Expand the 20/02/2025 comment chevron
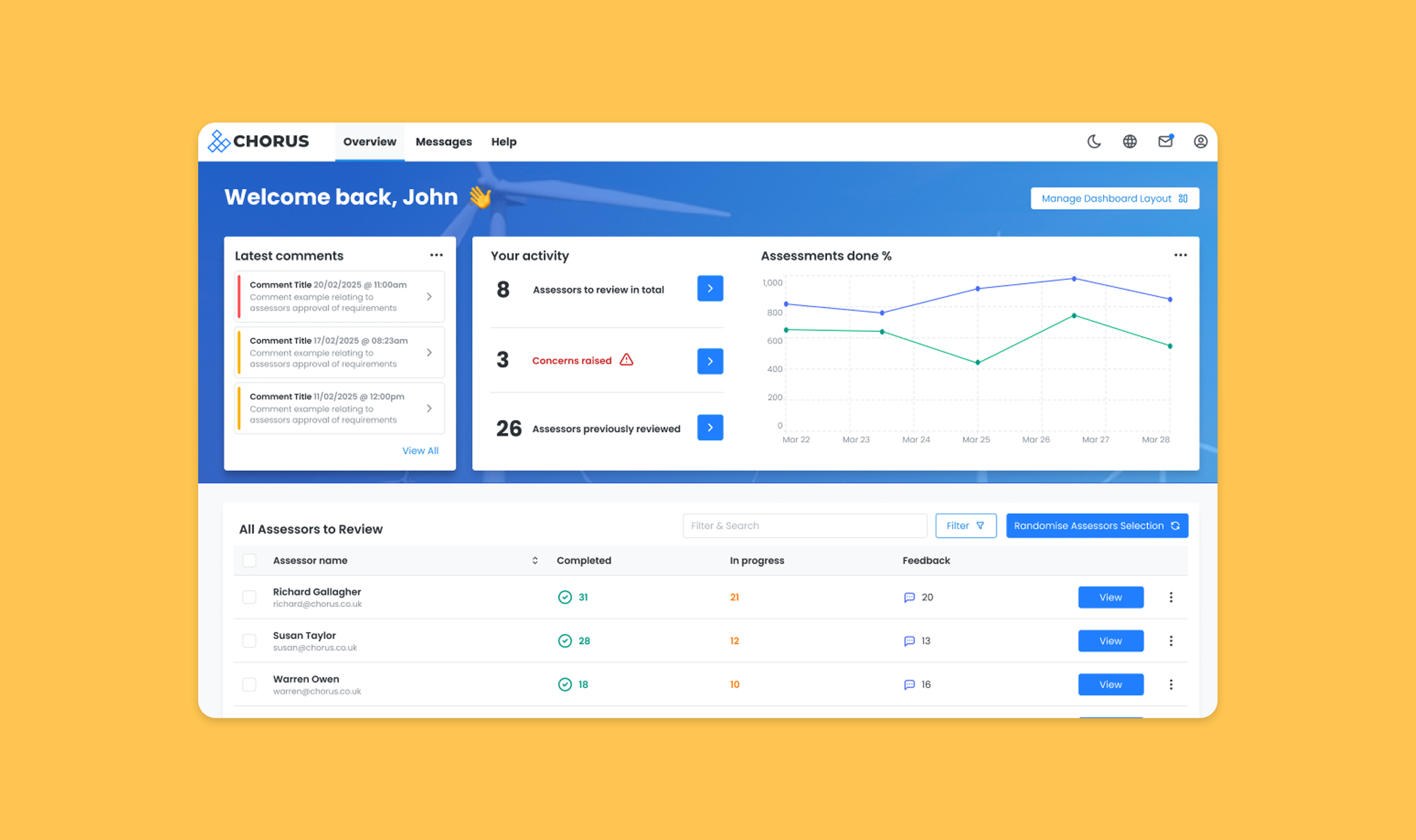 pyautogui.click(x=429, y=297)
